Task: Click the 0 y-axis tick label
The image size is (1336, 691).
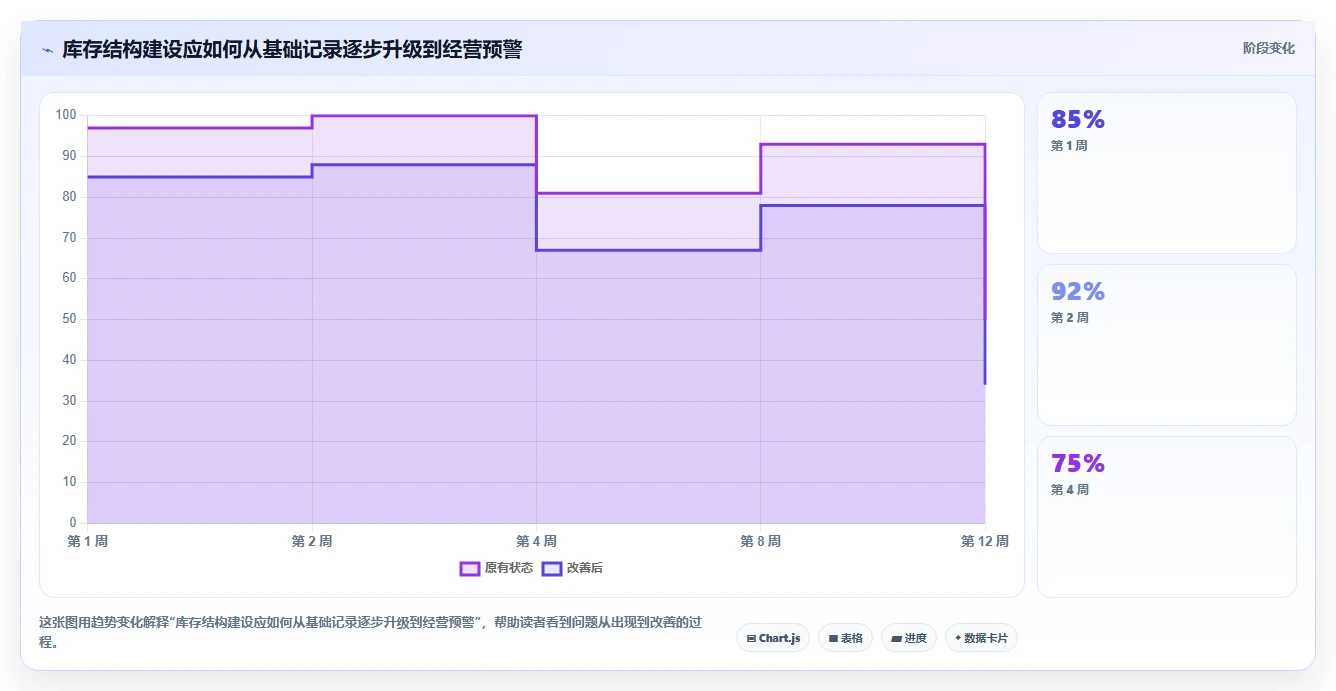Action: (x=73, y=523)
